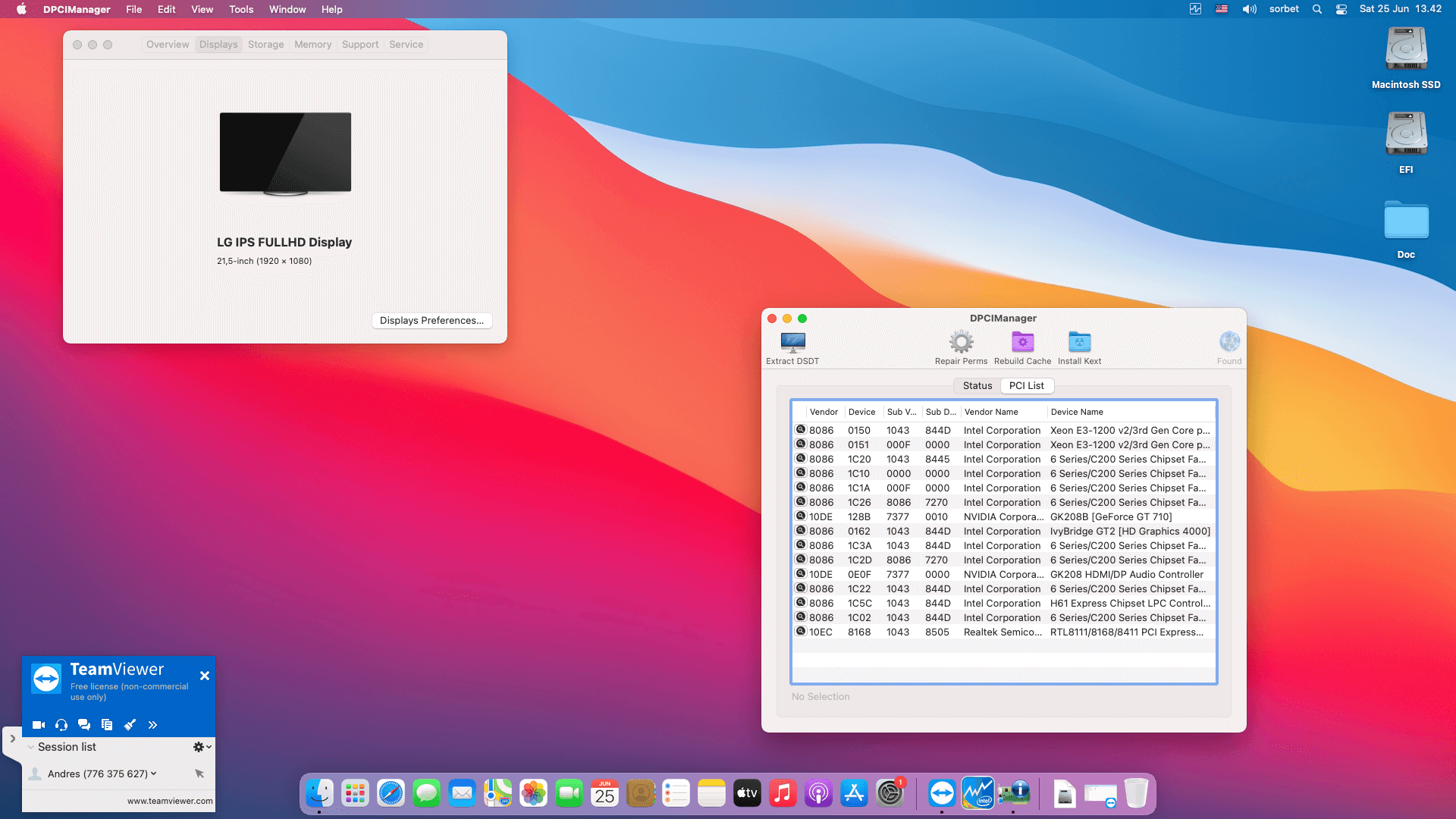
Task: Click the Install Kext folder icon
Action: [1079, 343]
